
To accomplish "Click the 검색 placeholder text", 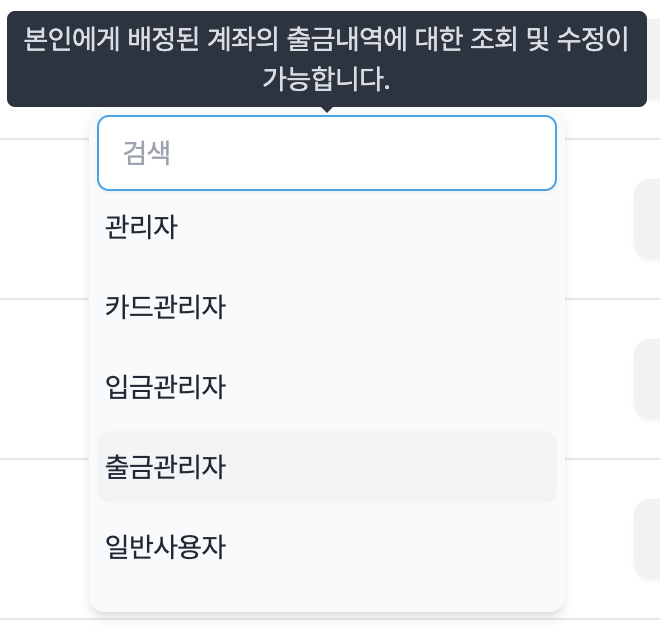I will tap(146, 153).
